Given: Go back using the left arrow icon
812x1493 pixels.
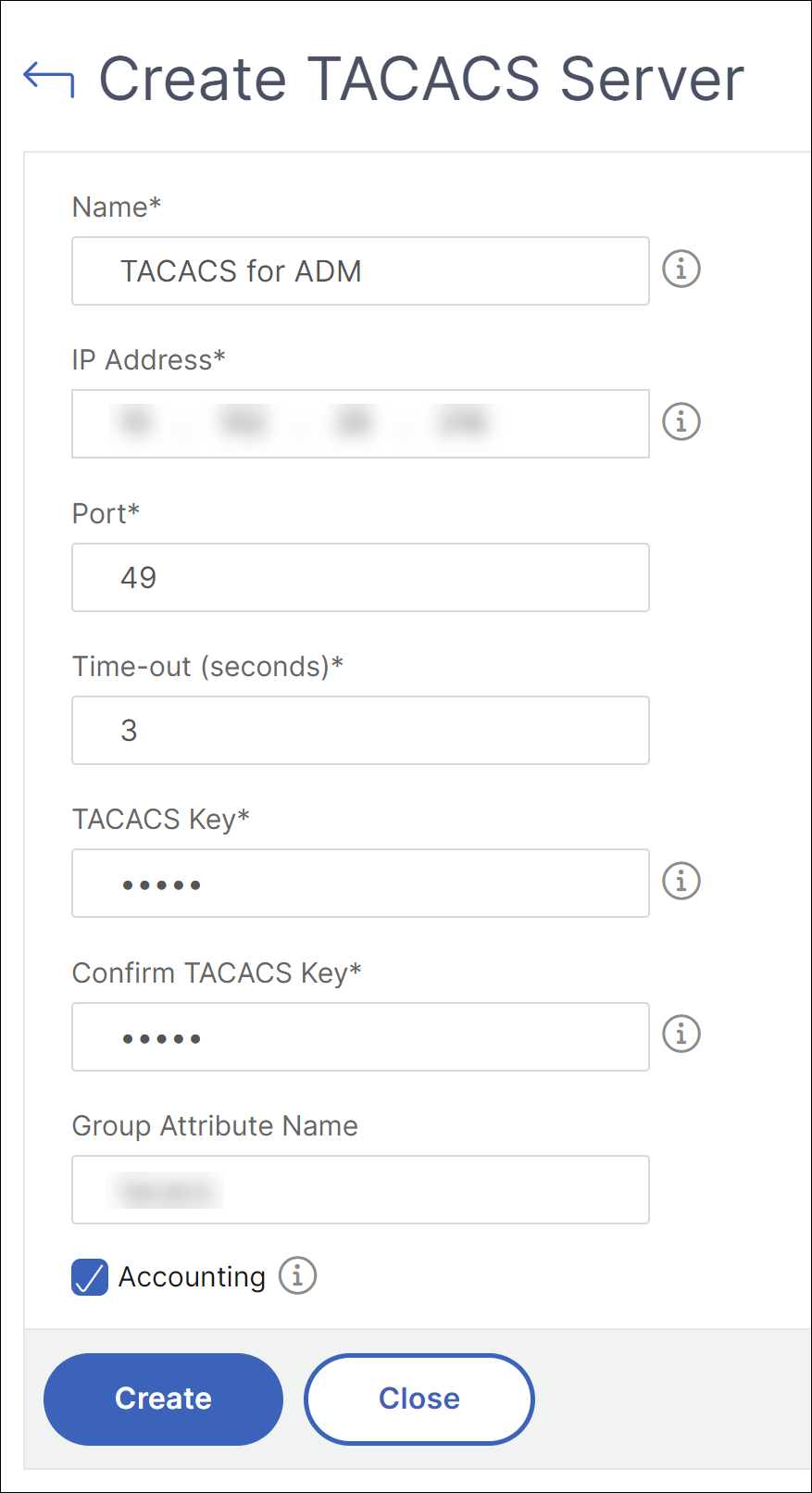Looking at the screenshot, I should click(x=48, y=79).
